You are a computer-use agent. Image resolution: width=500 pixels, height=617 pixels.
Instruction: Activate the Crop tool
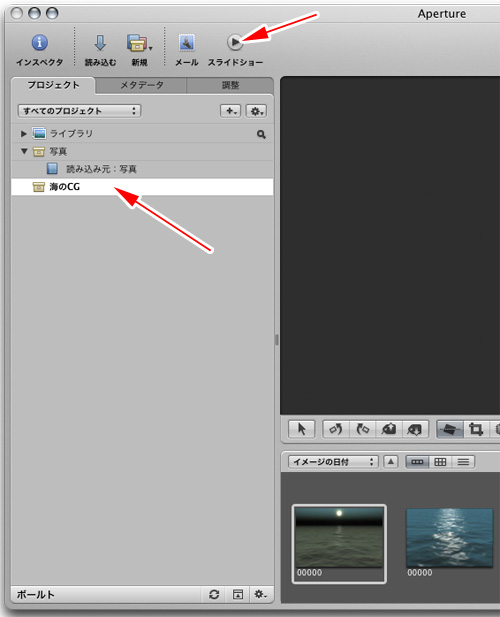(x=476, y=429)
